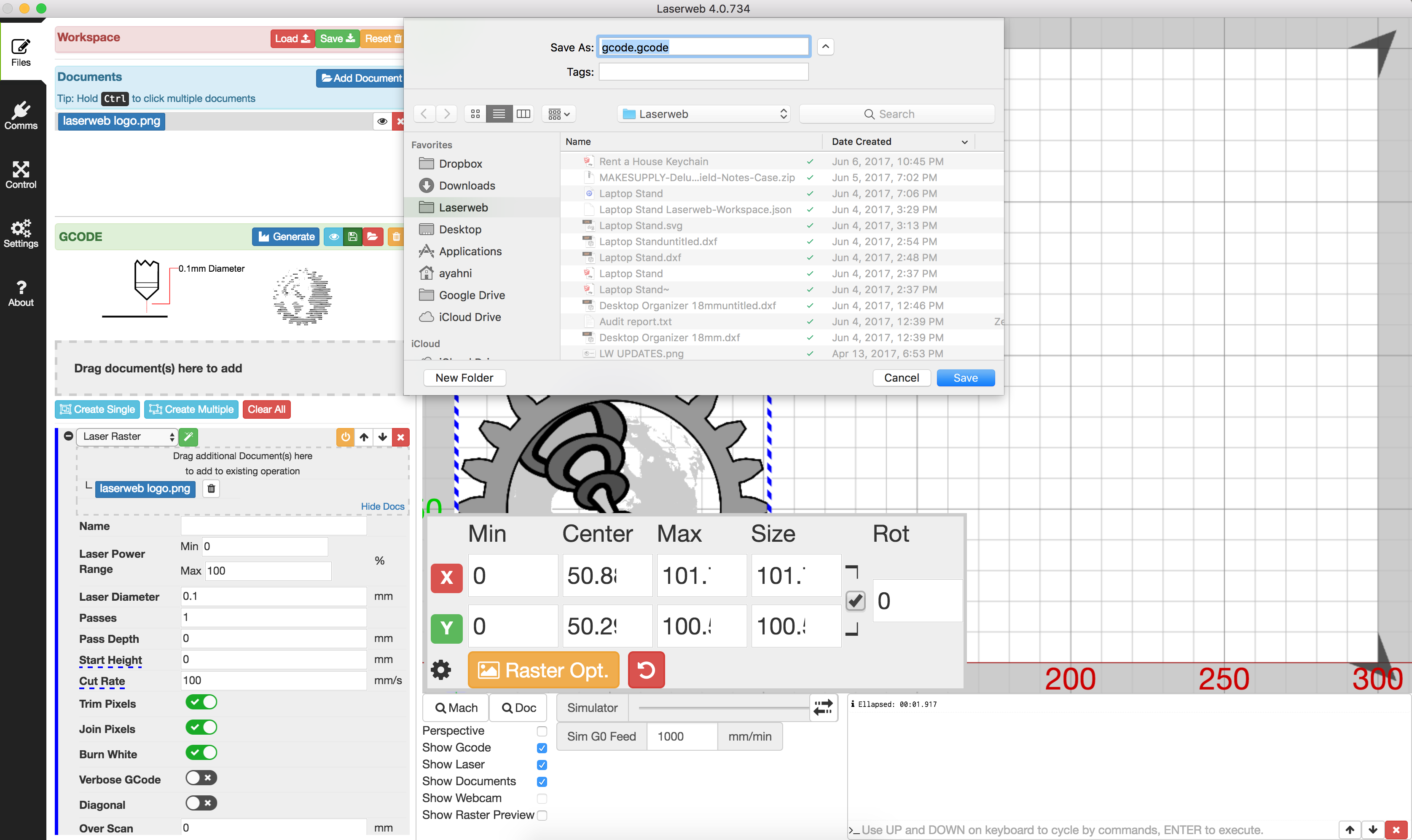Toggle the Trim Pixels switch
Screen dimensions: 1412x840
(x=201, y=702)
